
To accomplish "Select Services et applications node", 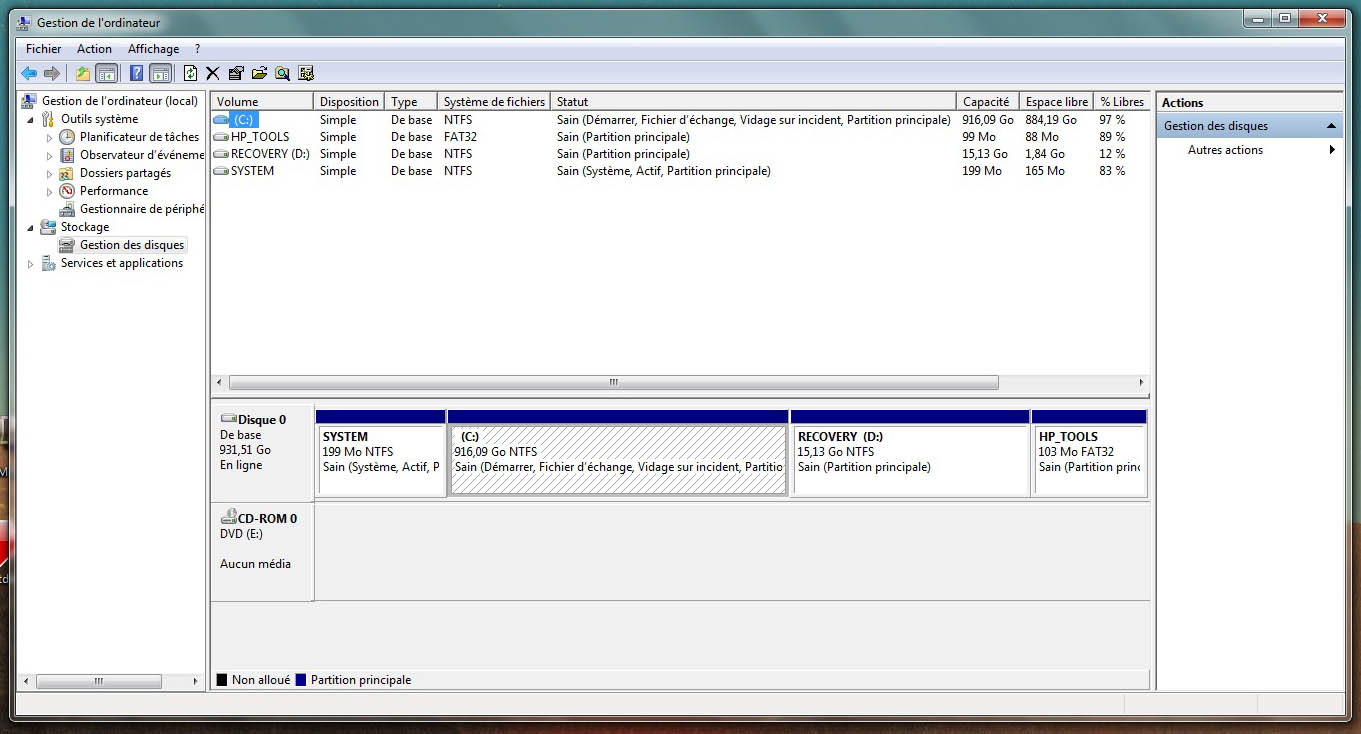I will (122, 263).
